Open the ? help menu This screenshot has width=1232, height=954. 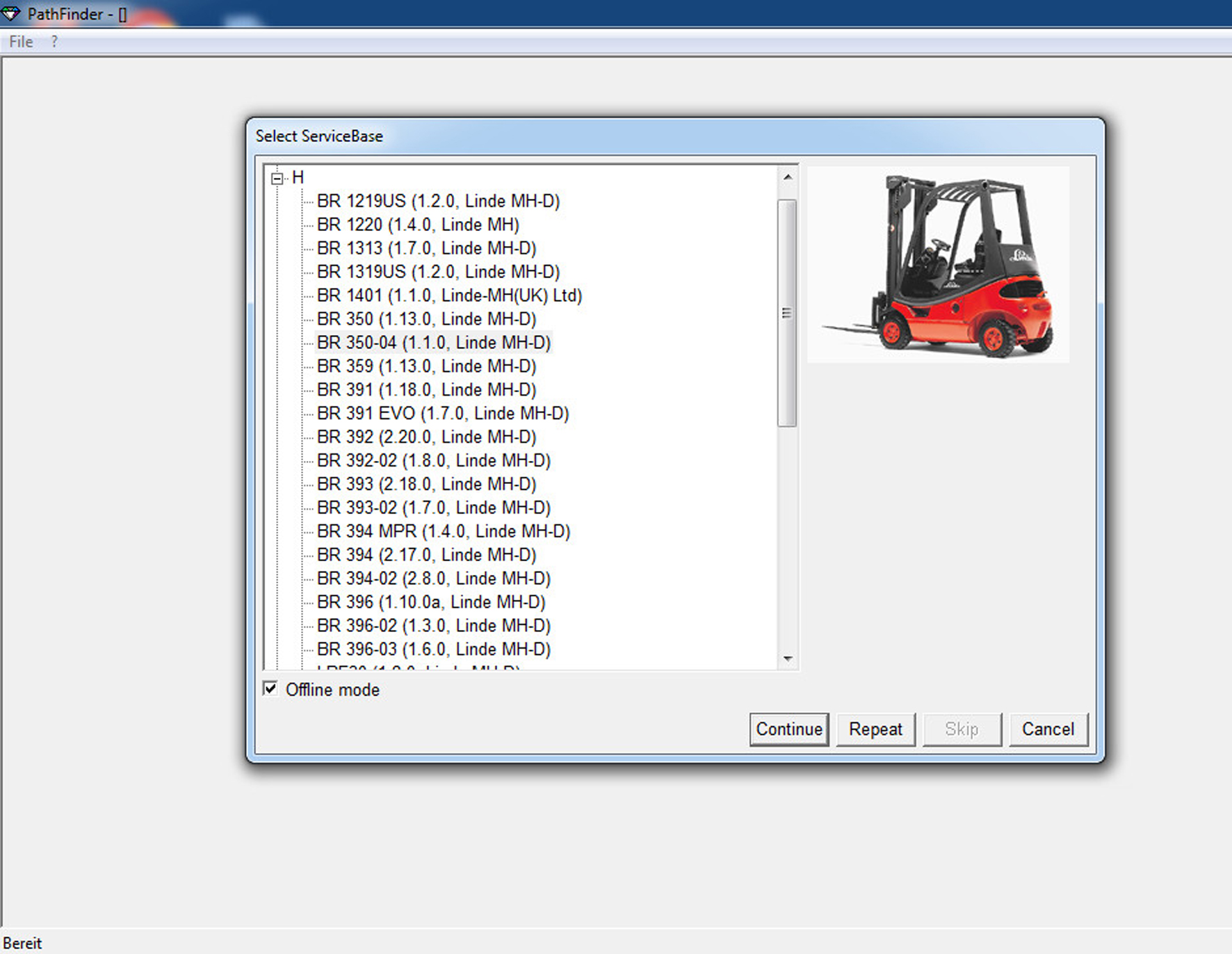tap(54, 42)
